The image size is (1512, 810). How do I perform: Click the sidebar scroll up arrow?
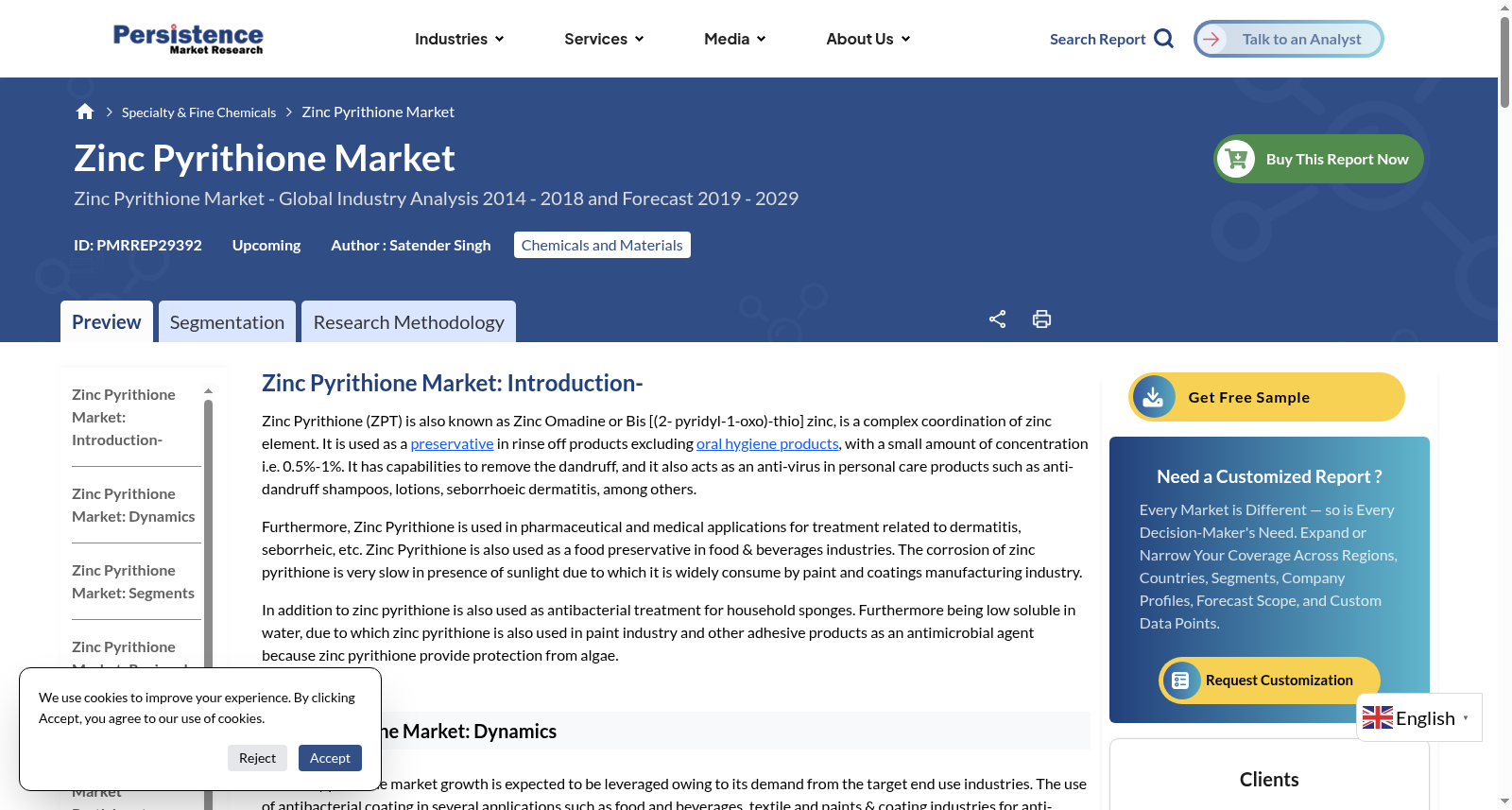(x=208, y=390)
